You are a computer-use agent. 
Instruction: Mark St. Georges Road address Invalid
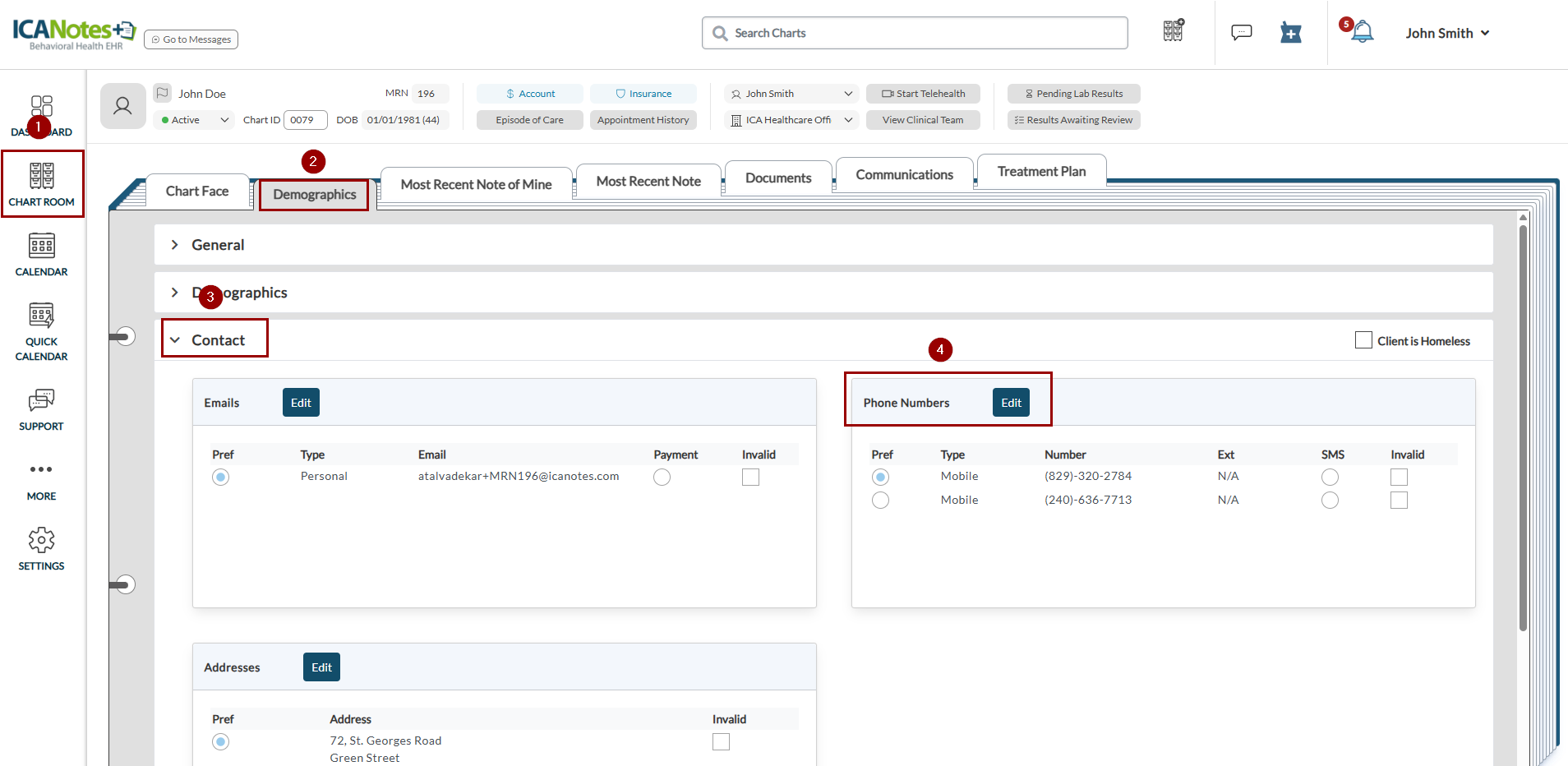coord(721,741)
